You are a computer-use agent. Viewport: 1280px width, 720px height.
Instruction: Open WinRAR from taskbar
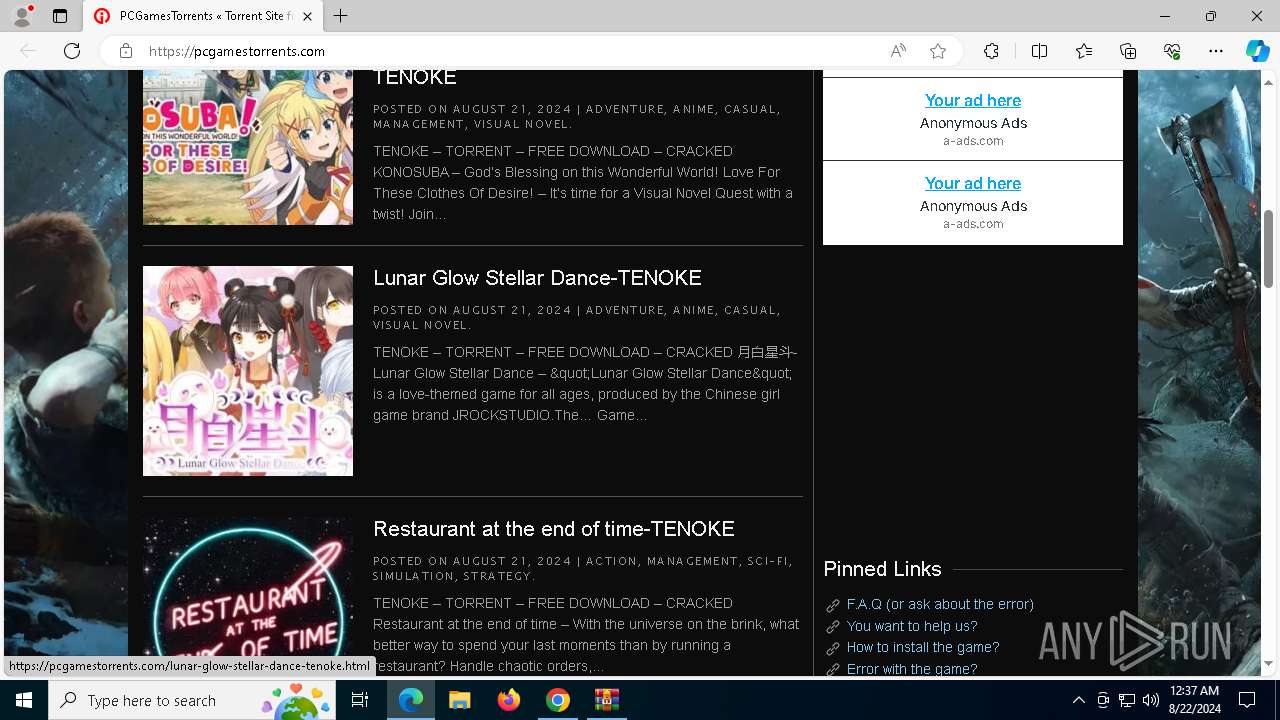tap(607, 700)
